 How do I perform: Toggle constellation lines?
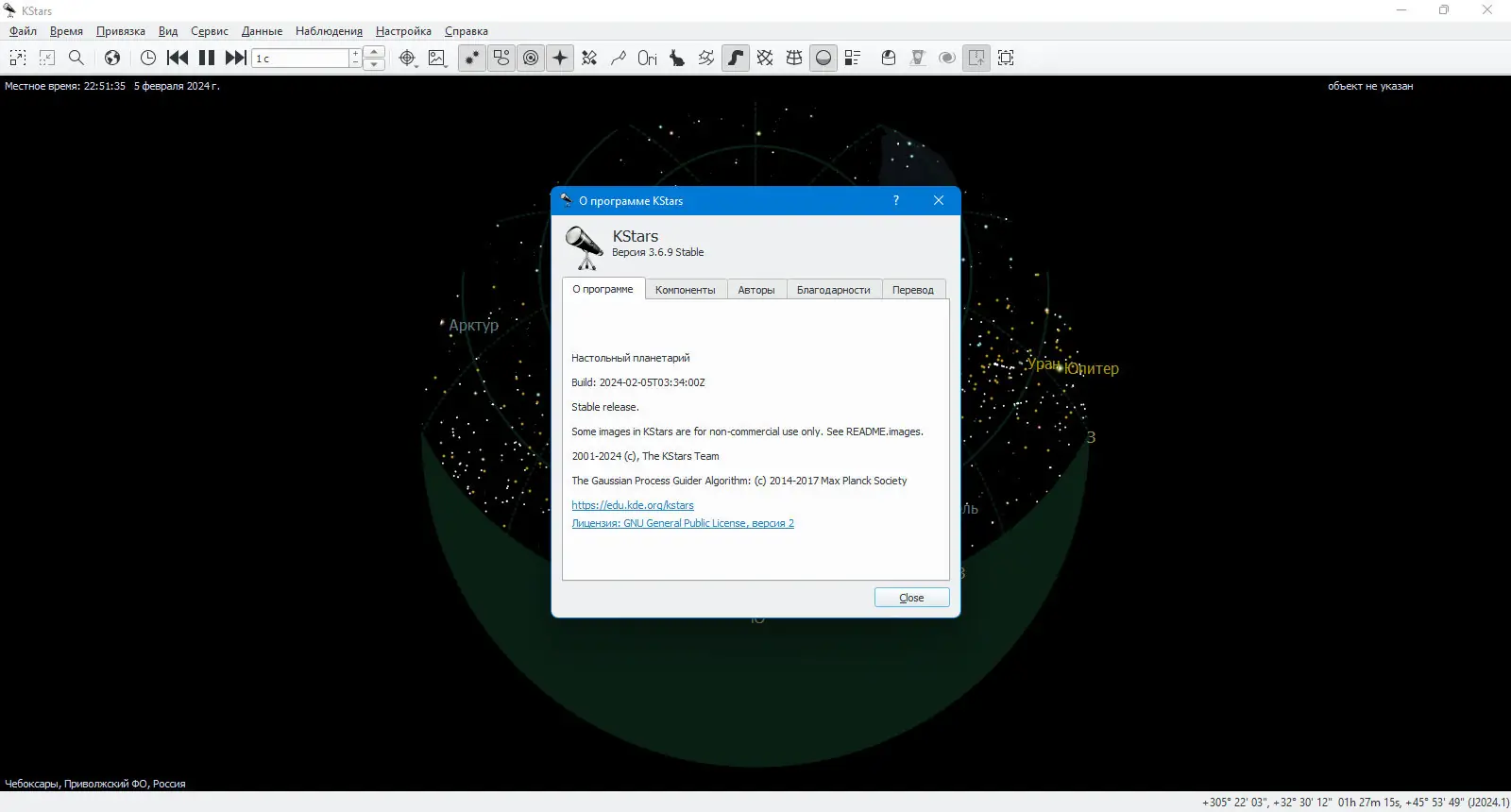point(619,58)
